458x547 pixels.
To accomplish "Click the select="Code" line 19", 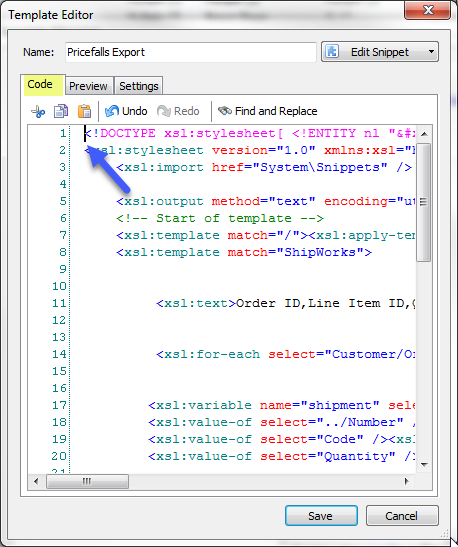I will coord(281,439).
